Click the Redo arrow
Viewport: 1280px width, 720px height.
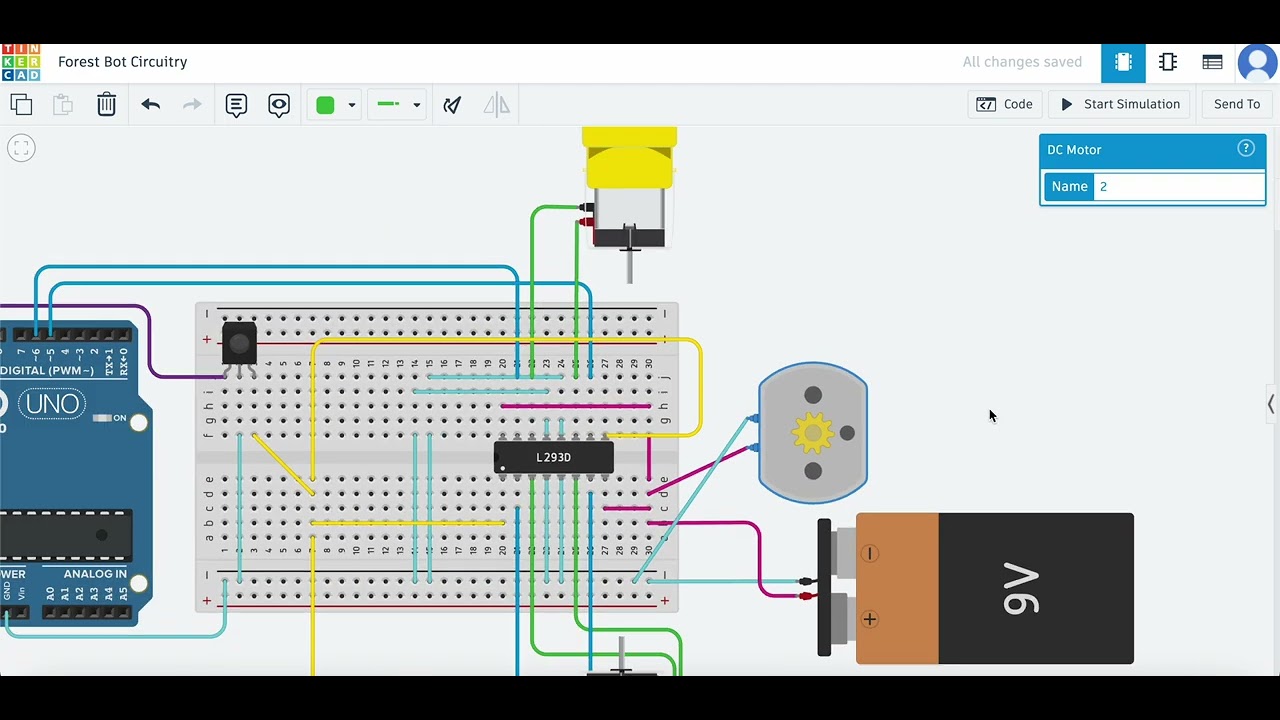[x=192, y=104]
